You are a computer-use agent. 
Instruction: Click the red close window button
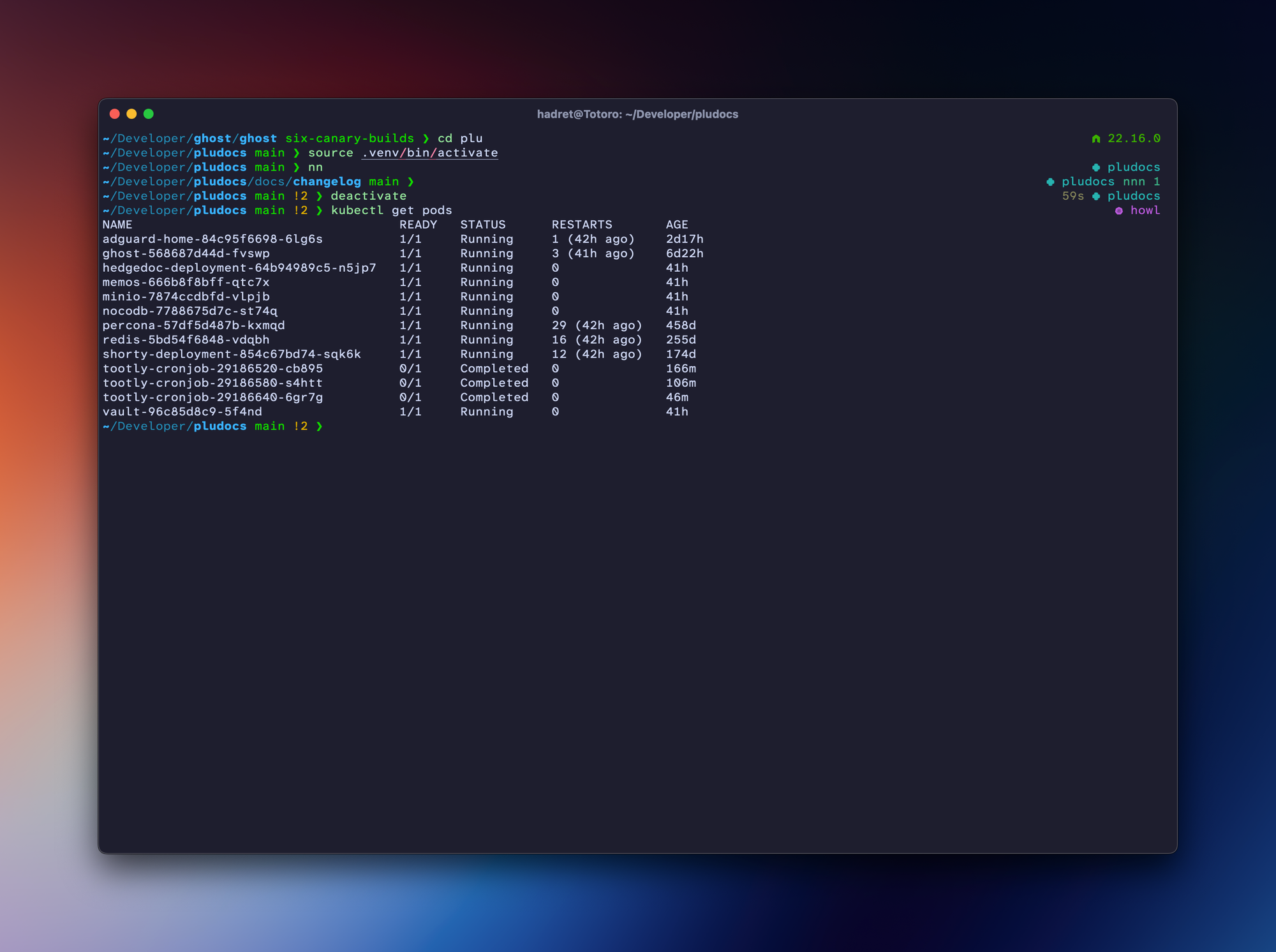(x=115, y=114)
